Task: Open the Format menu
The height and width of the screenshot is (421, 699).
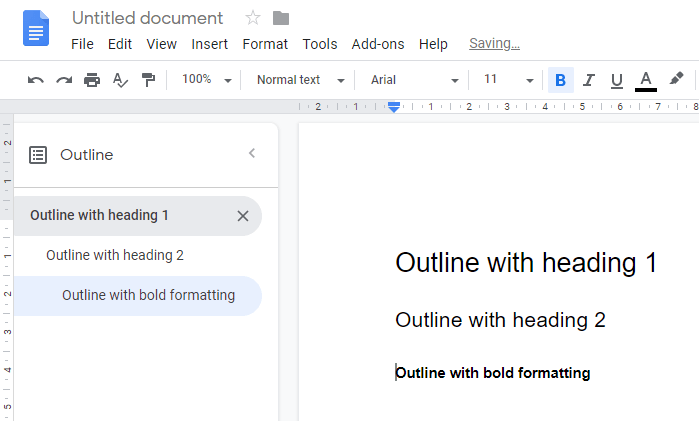Action: point(265,44)
